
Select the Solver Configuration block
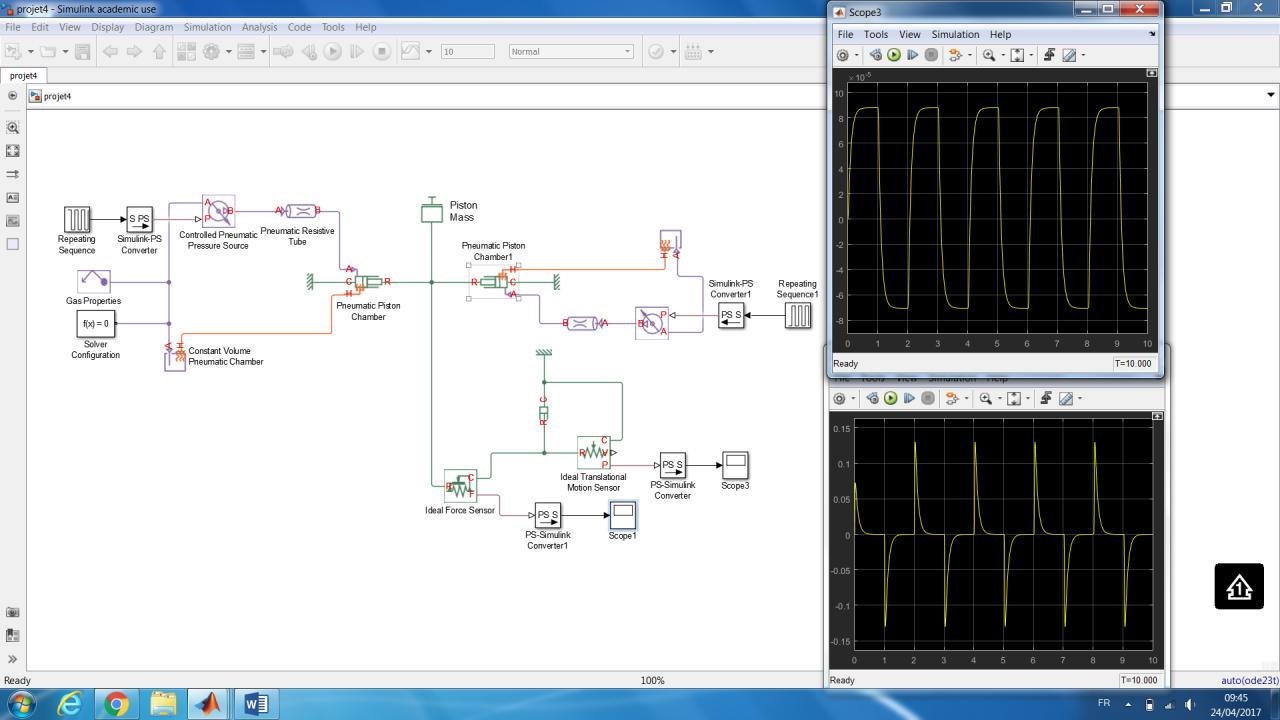95,324
